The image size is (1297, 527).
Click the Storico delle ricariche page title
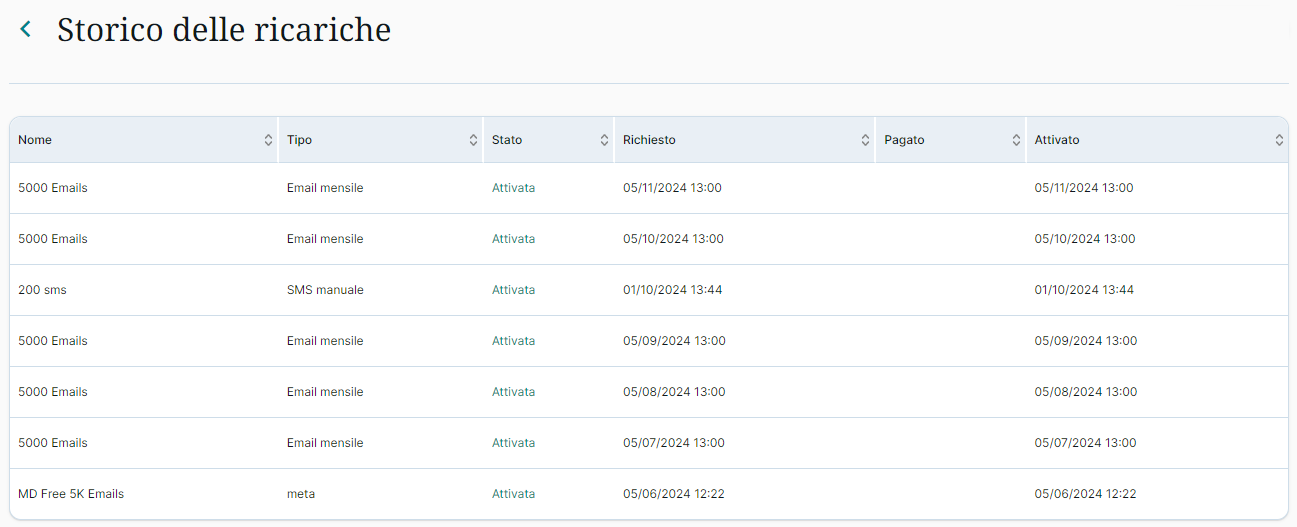(x=224, y=30)
